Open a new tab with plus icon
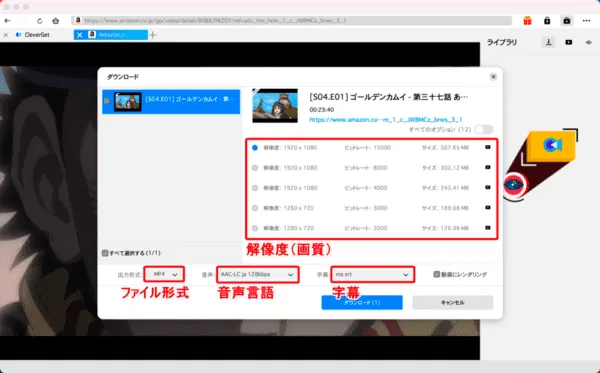This screenshot has height=373, width=600. [x=153, y=35]
